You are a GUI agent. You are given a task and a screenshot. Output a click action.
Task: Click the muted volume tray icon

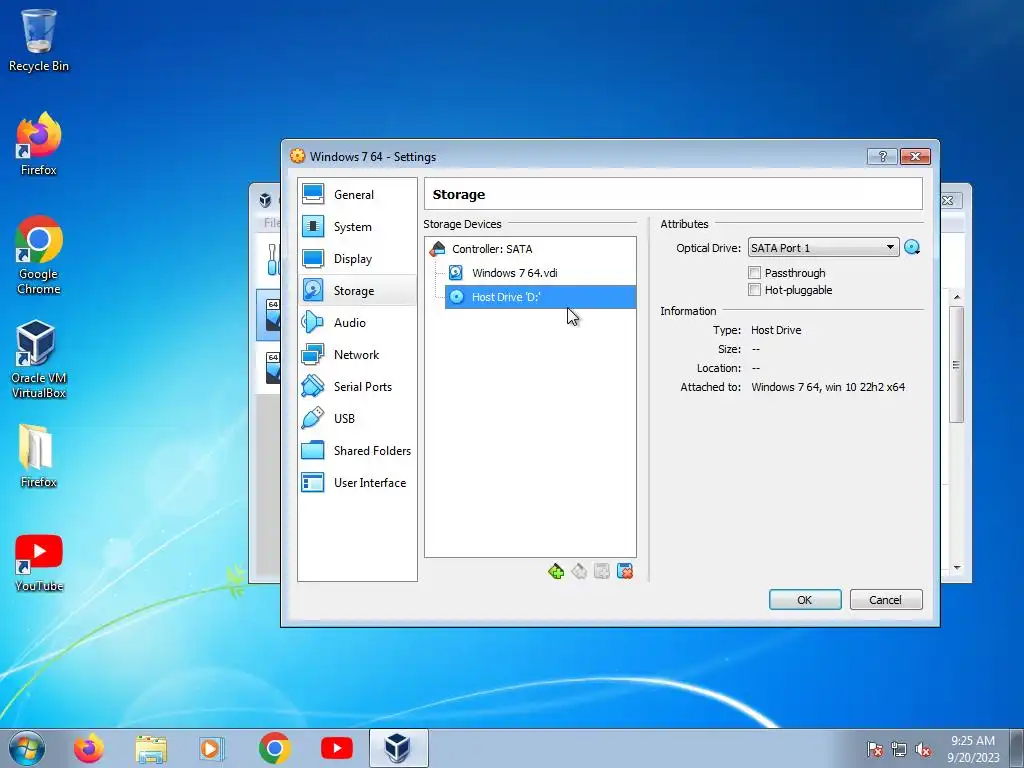tap(923, 749)
